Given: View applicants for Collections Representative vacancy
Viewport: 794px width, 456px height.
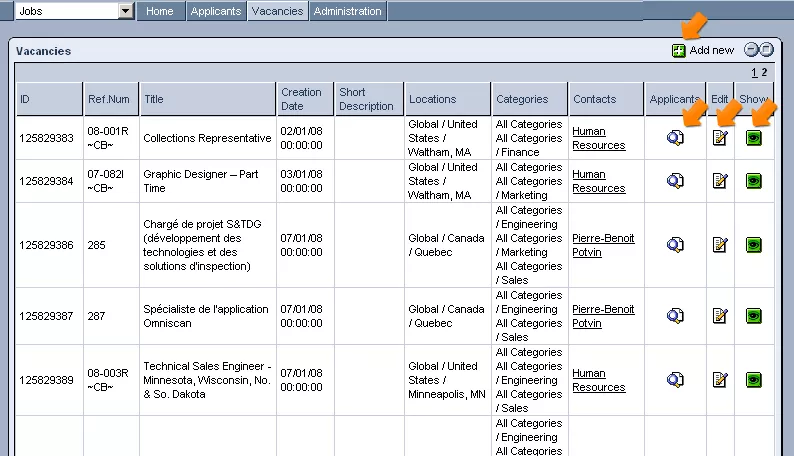Looking at the screenshot, I should click(x=675, y=138).
